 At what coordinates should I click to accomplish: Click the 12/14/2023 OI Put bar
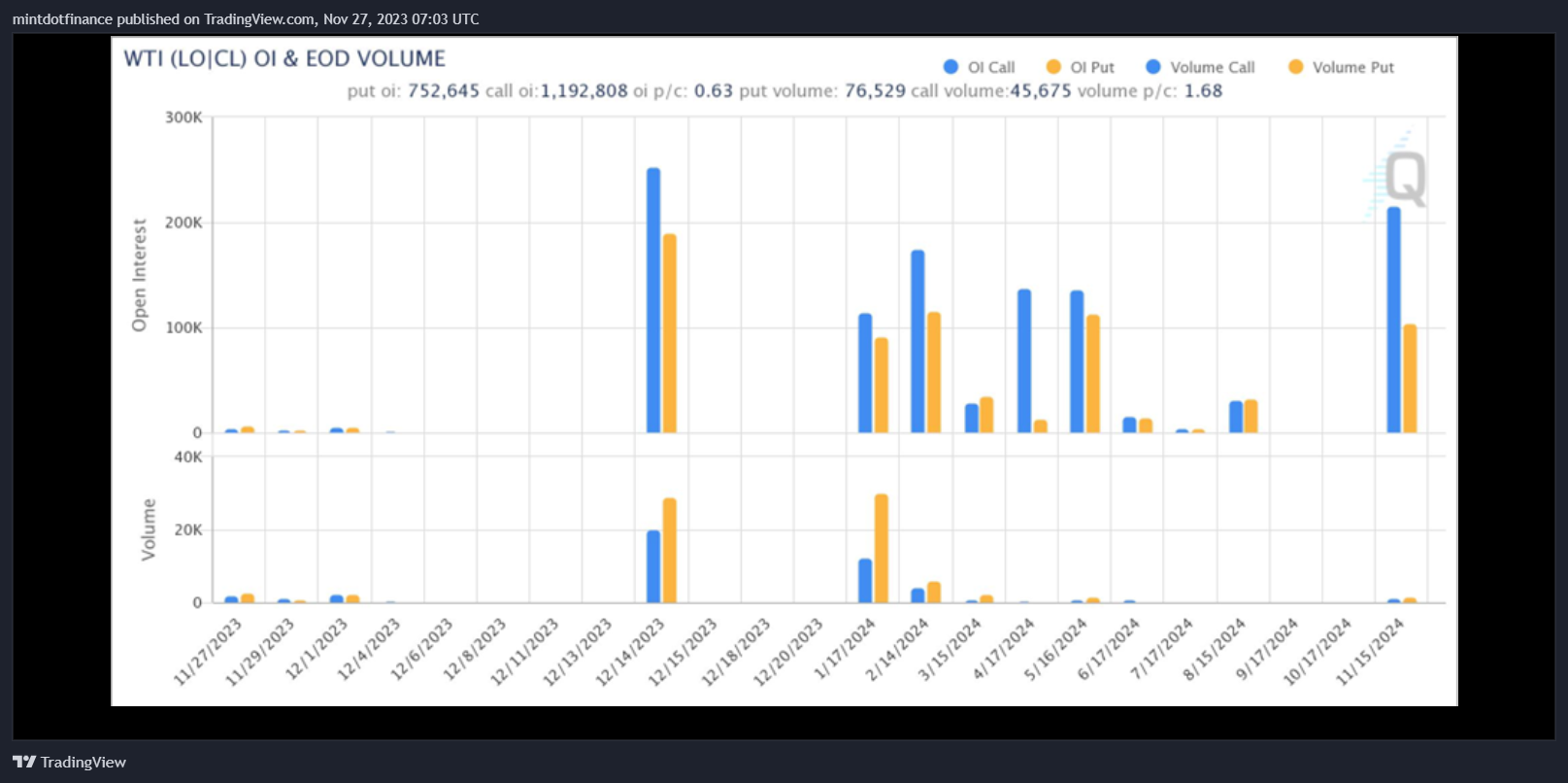pyautogui.click(x=670, y=333)
